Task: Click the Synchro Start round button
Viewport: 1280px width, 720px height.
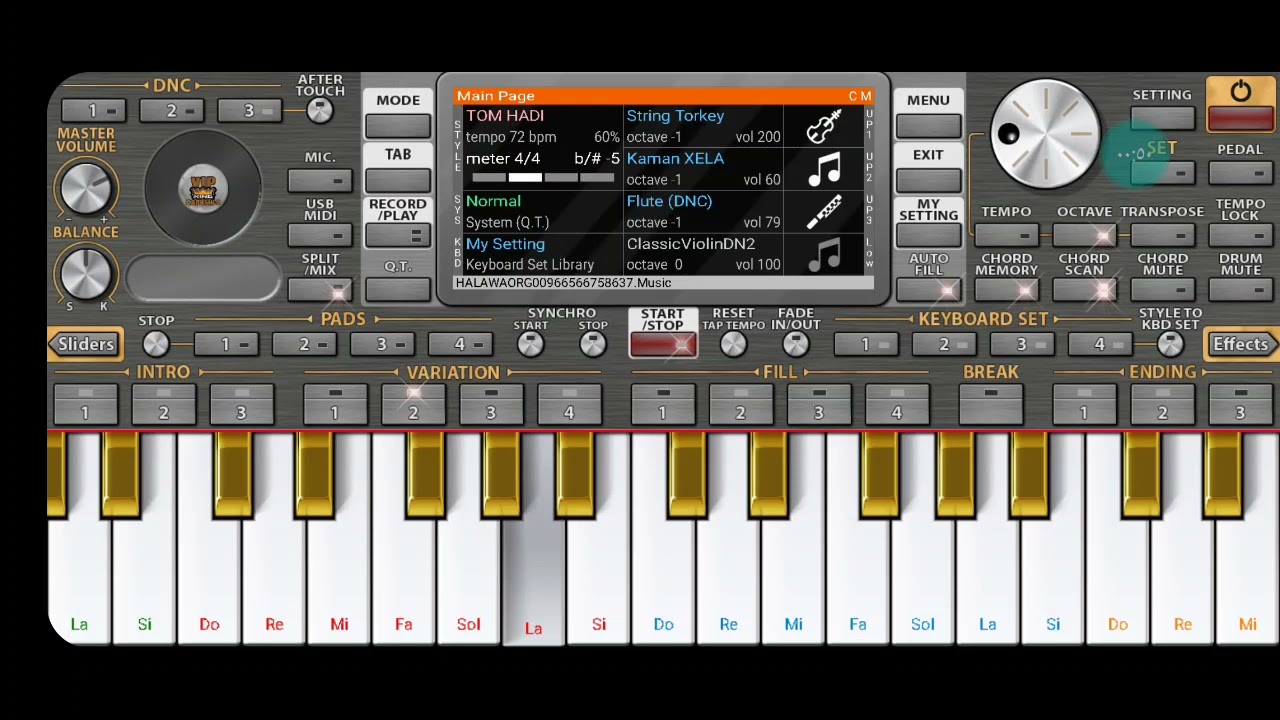Action: point(531,344)
